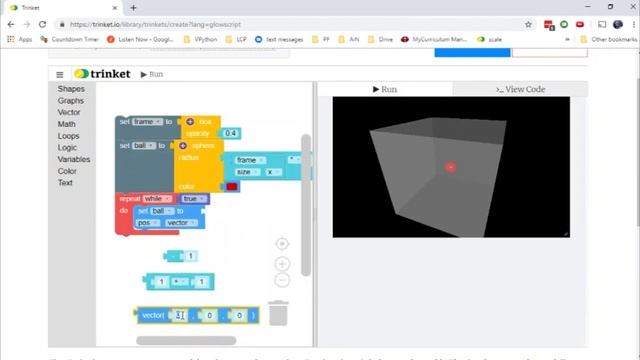Run the program from the trinket toolbar

pos(152,74)
